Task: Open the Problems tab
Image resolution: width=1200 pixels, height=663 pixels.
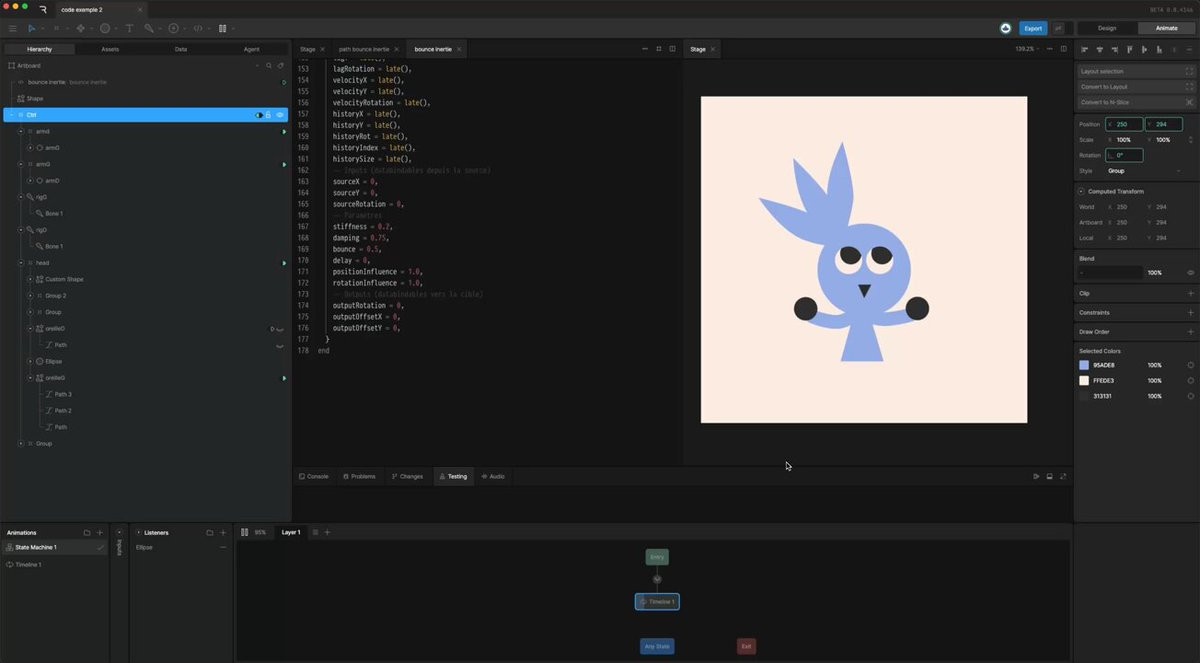Action: click(359, 476)
